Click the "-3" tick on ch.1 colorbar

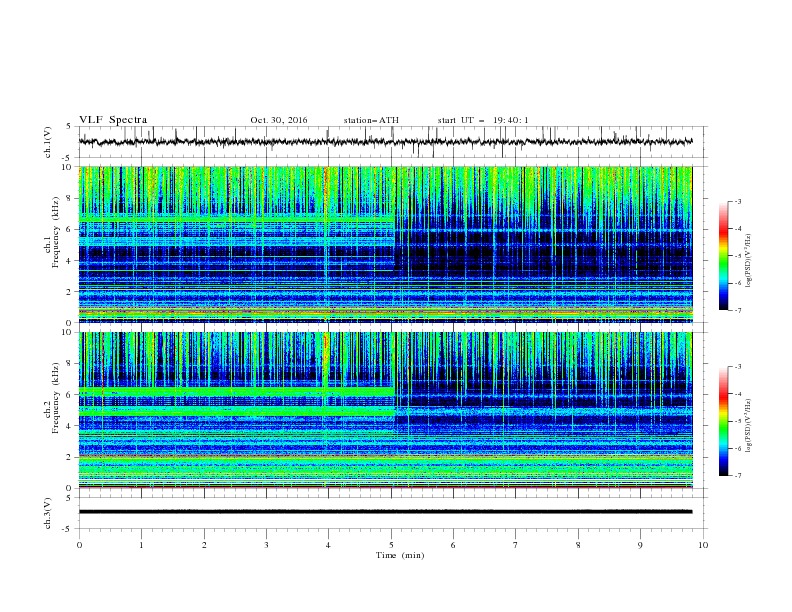(x=738, y=201)
